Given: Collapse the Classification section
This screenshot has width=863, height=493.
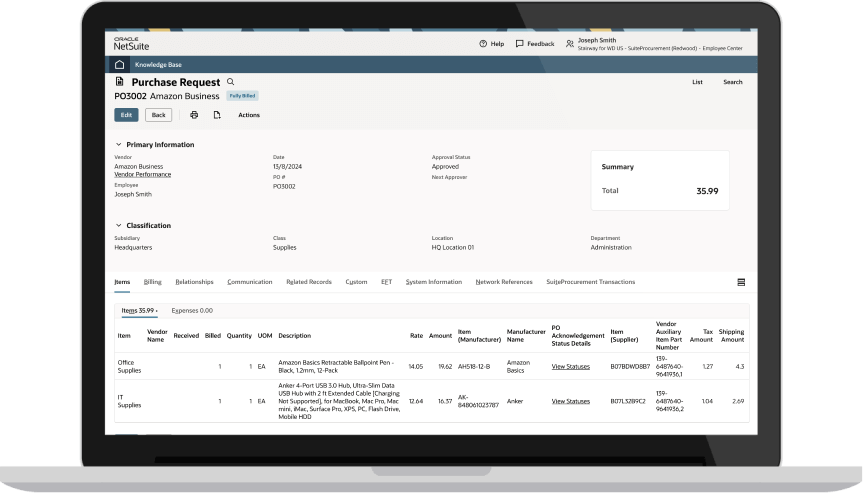Looking at the screenshot, I should (x=118, y=225).
